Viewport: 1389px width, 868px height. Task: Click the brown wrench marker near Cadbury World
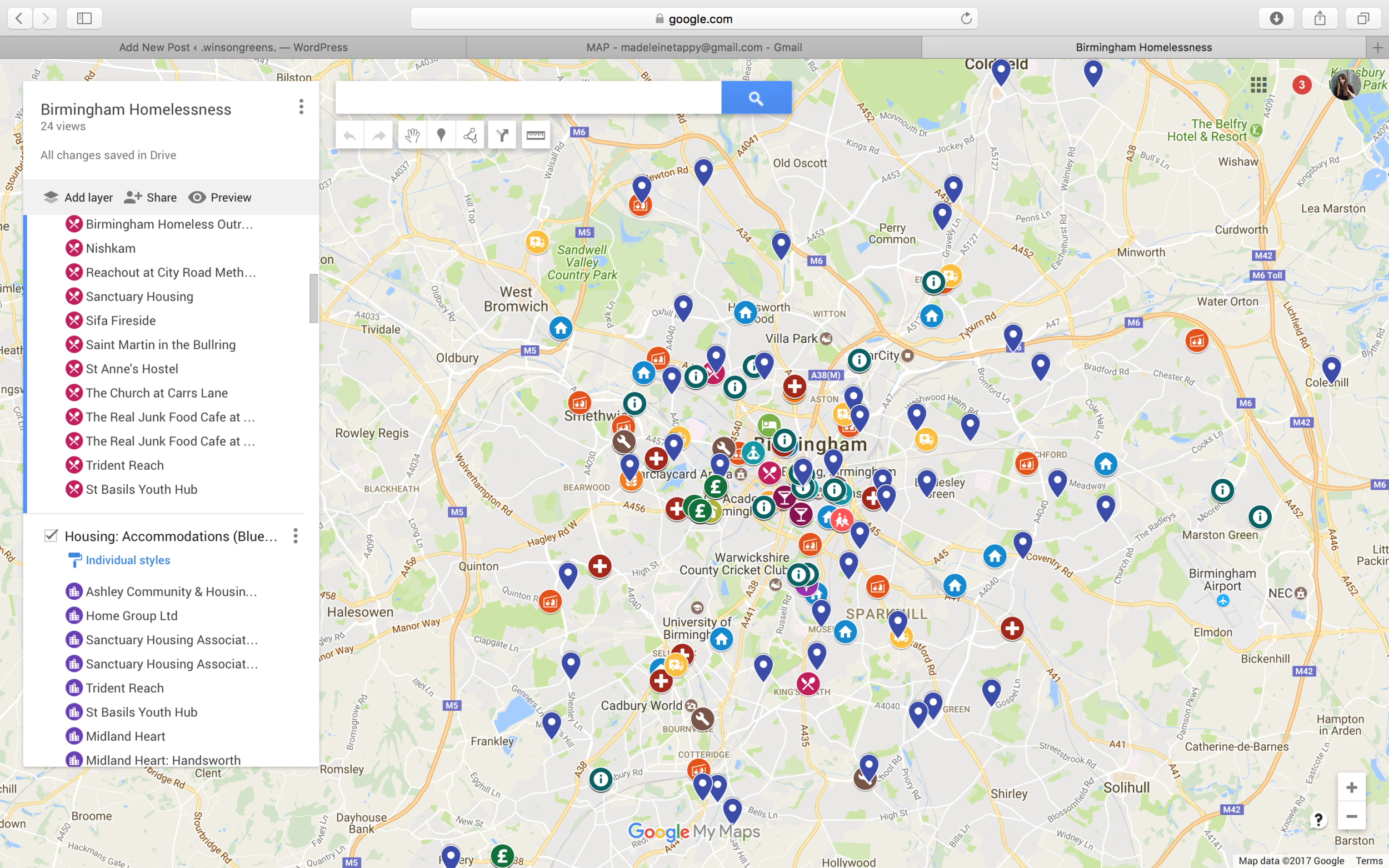(702, 719)
